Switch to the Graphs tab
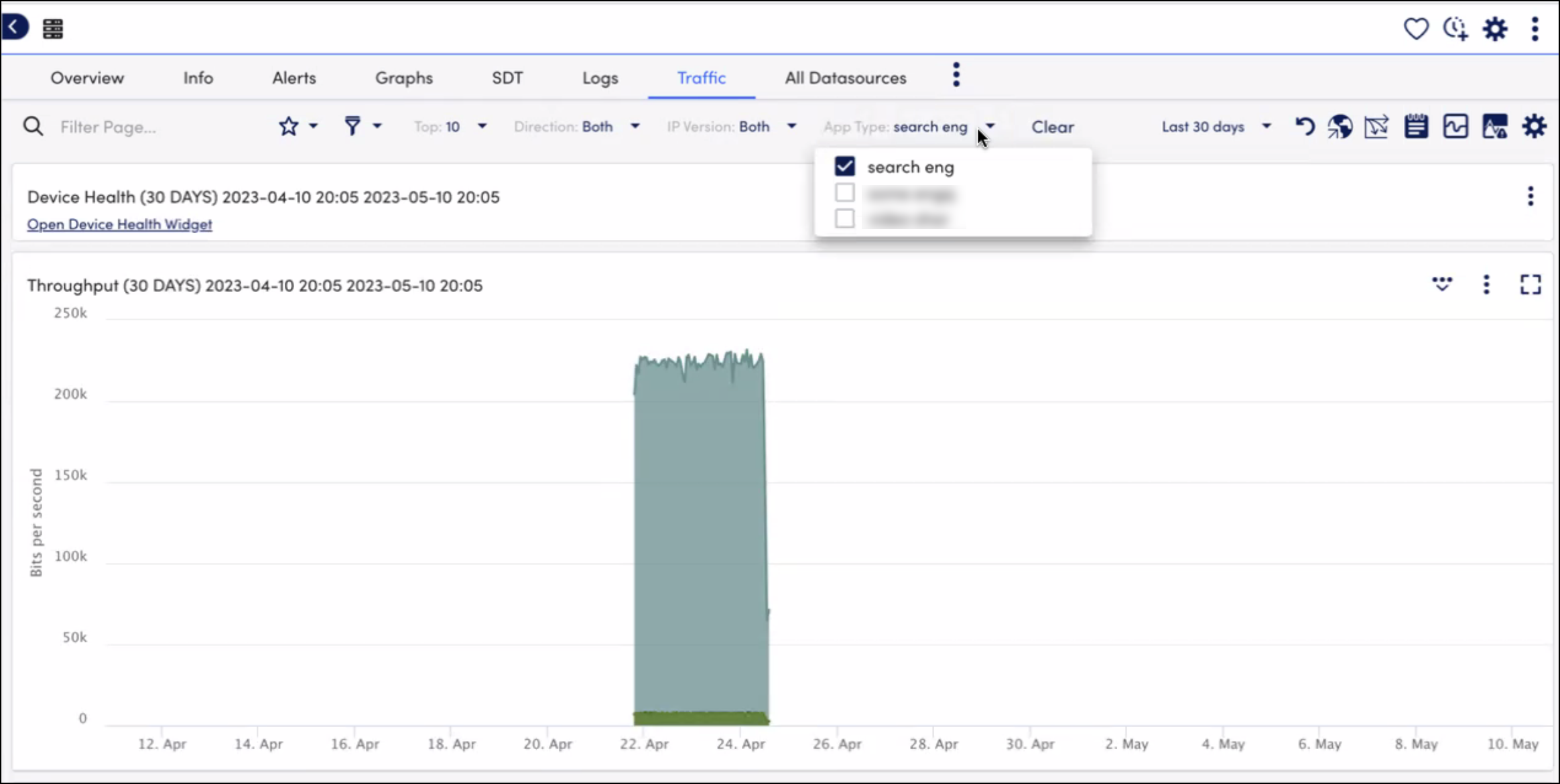This screenshot has width=1560, height=784. 404,78
